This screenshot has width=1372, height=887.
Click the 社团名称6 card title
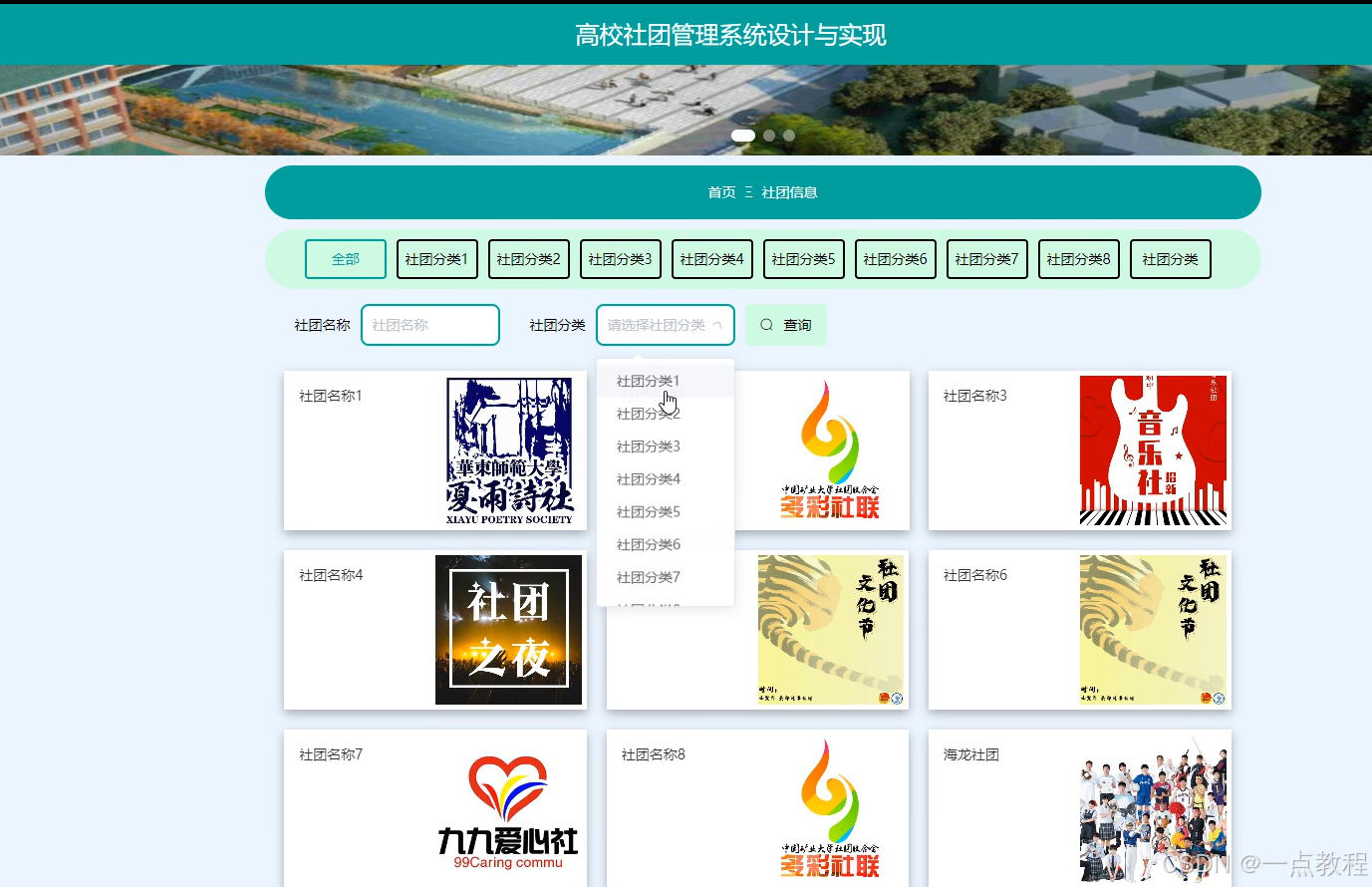coord(975,575)
